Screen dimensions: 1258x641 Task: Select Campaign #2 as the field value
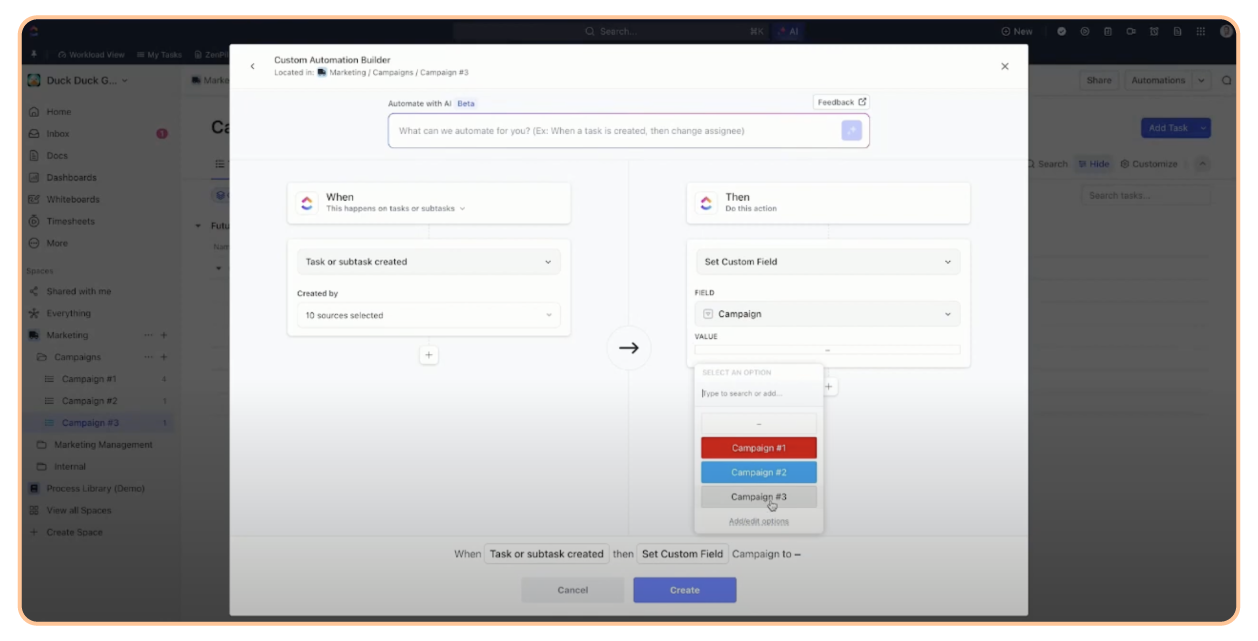point(758,472)
